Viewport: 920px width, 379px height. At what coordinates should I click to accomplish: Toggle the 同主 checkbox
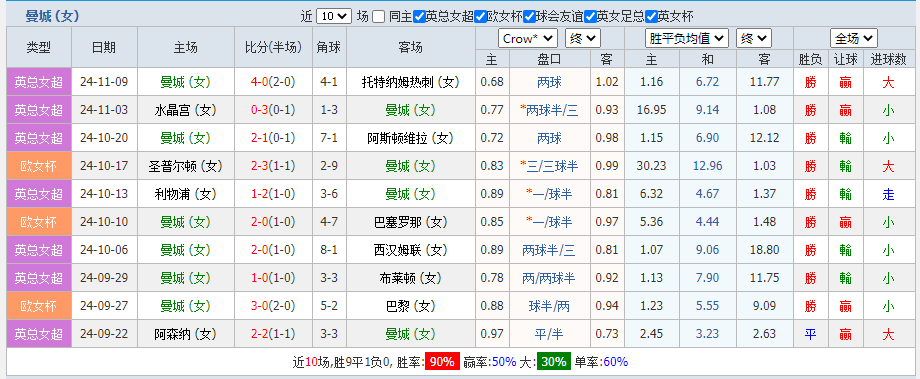[x=379, y=16]
